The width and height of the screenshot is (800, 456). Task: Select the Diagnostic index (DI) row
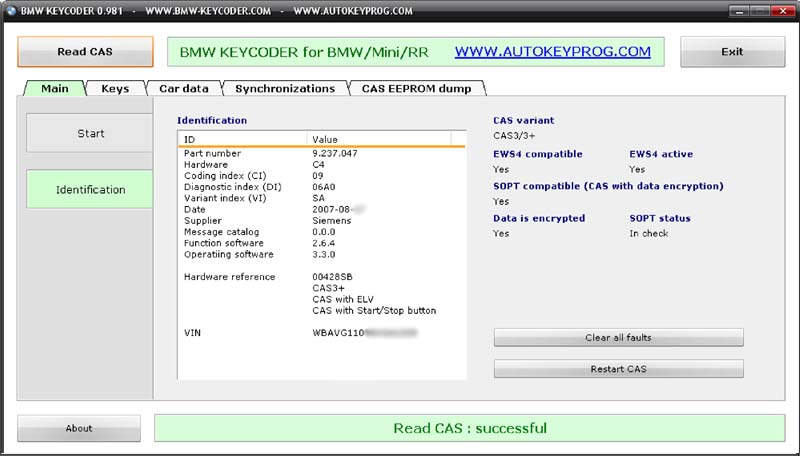(321, 187)
